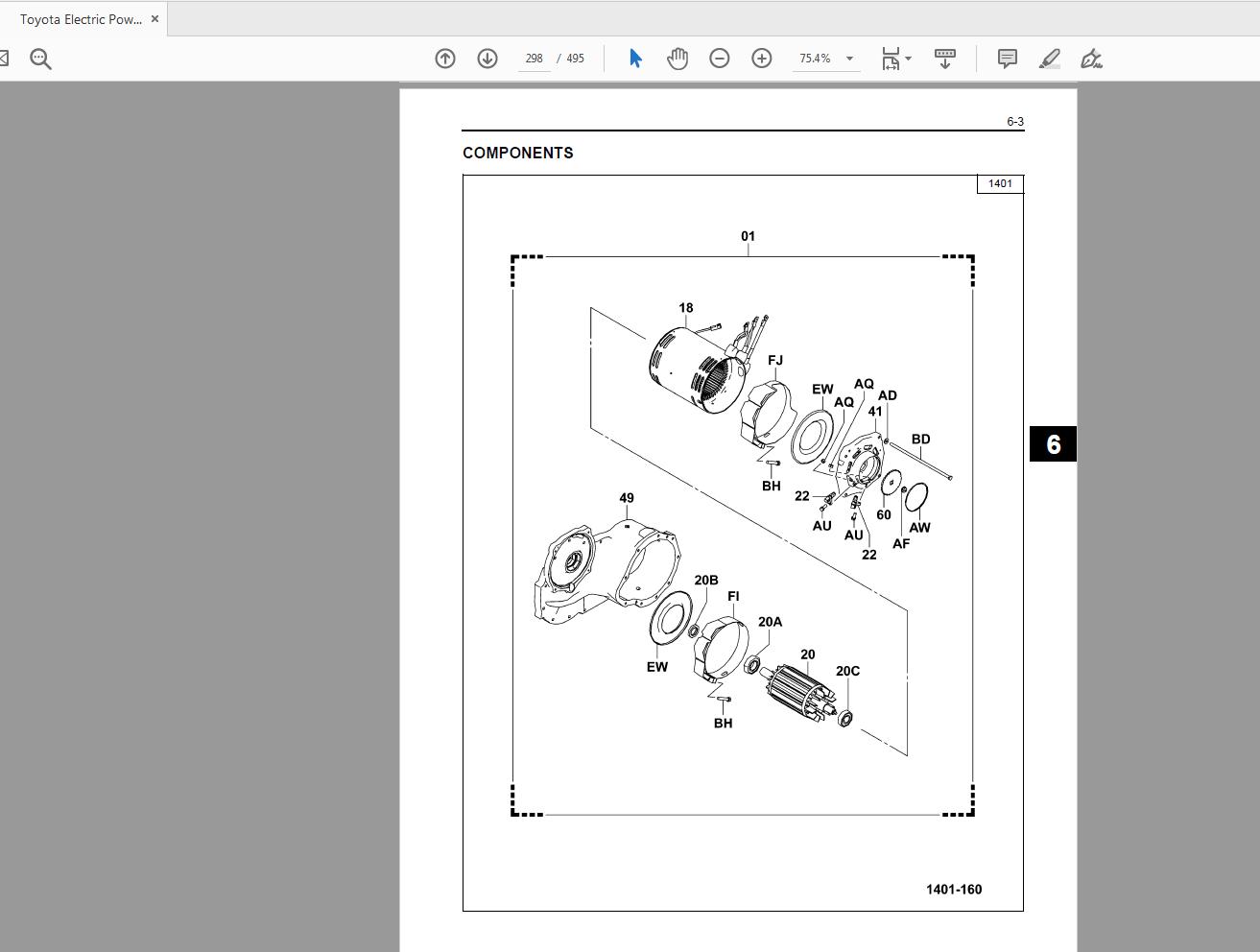Click the 495 total pages text
This screenshot has height=952, width=1260.
click(576, 59)
